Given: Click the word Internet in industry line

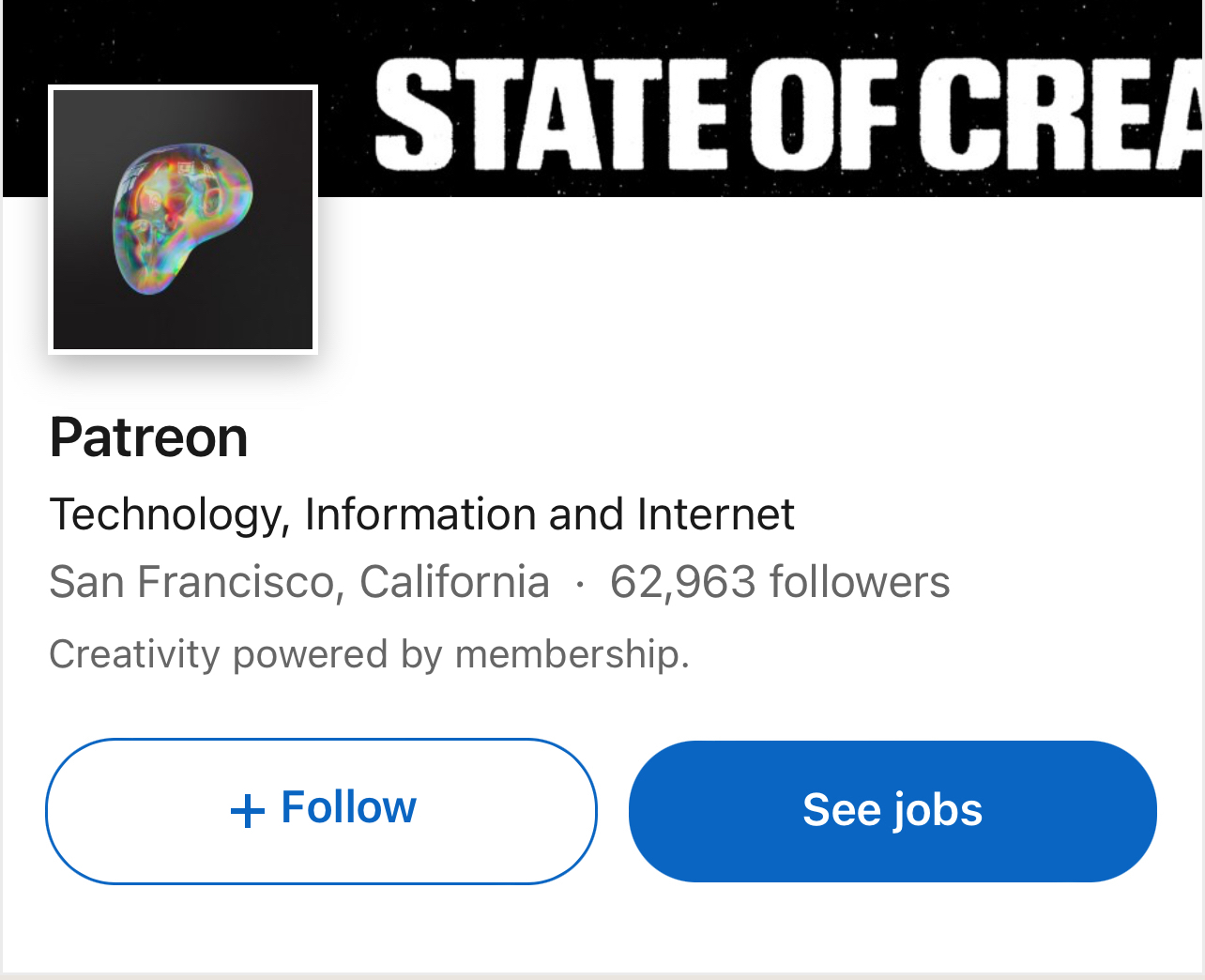Looking at the screenshot, I should 715,514.
